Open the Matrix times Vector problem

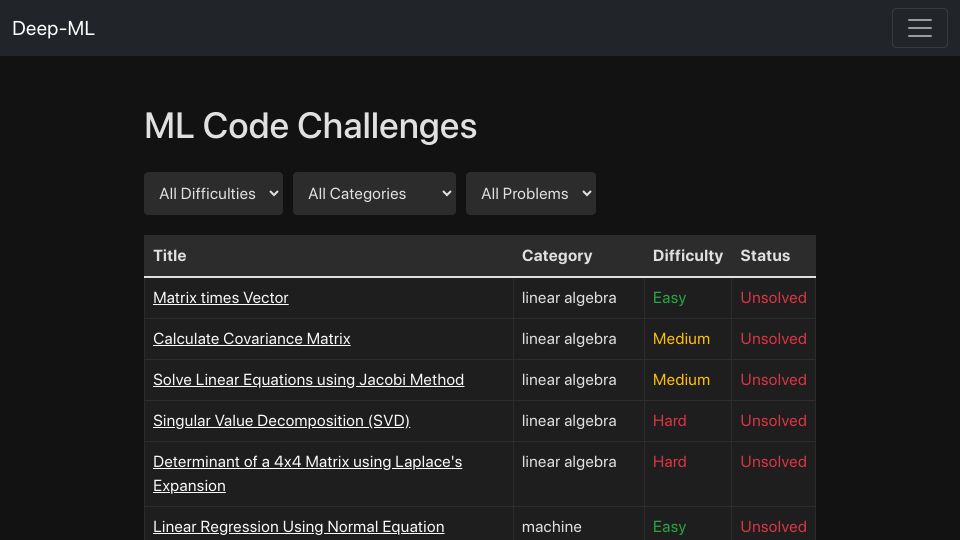(x=220, y=298)
